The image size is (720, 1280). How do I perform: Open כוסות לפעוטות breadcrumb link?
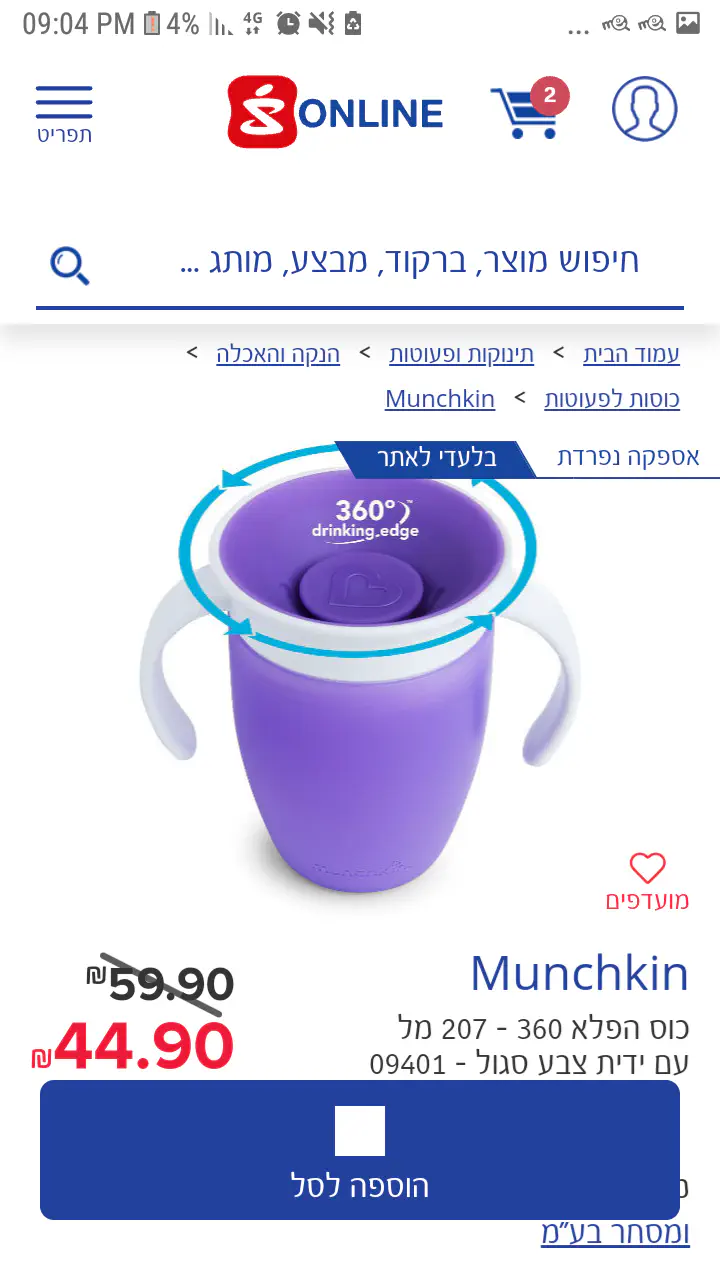click(x=612, y=399)
